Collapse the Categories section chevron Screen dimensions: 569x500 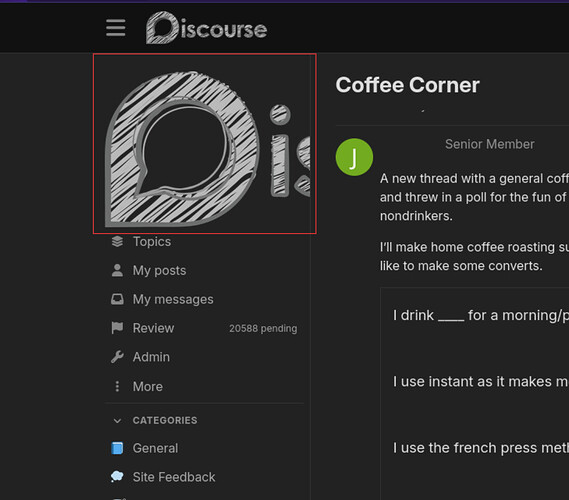(117, 421)
